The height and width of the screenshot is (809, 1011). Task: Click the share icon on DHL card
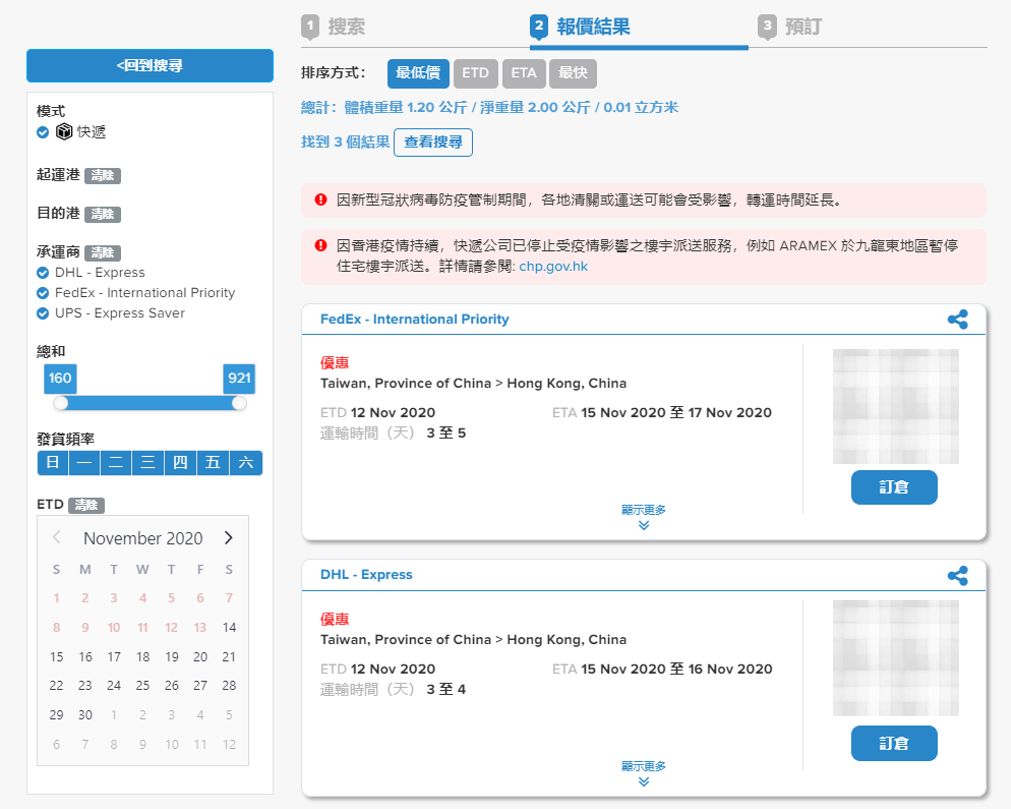click(957, 576)
